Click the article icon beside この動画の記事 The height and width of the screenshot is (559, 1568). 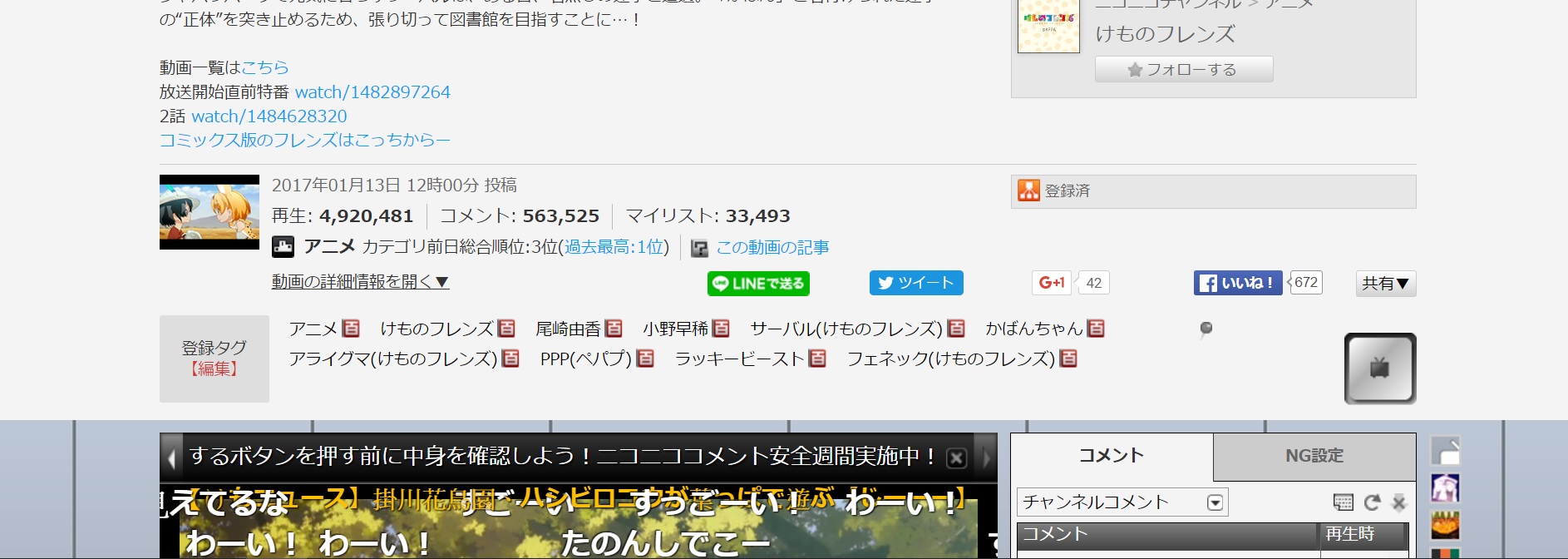[x=699, y=248]
